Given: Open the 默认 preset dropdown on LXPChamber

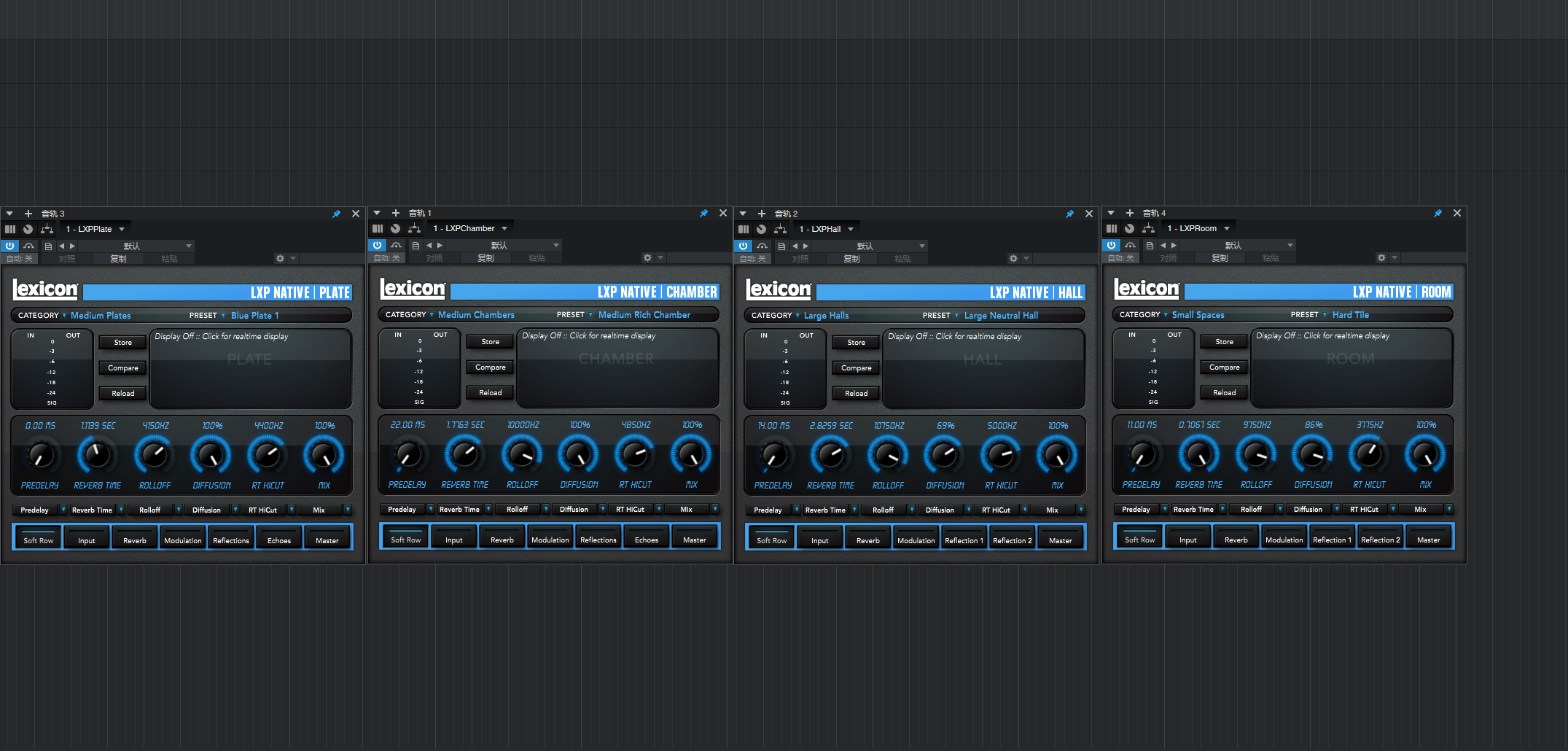Looking at the screenshot, I should point(499,246).
